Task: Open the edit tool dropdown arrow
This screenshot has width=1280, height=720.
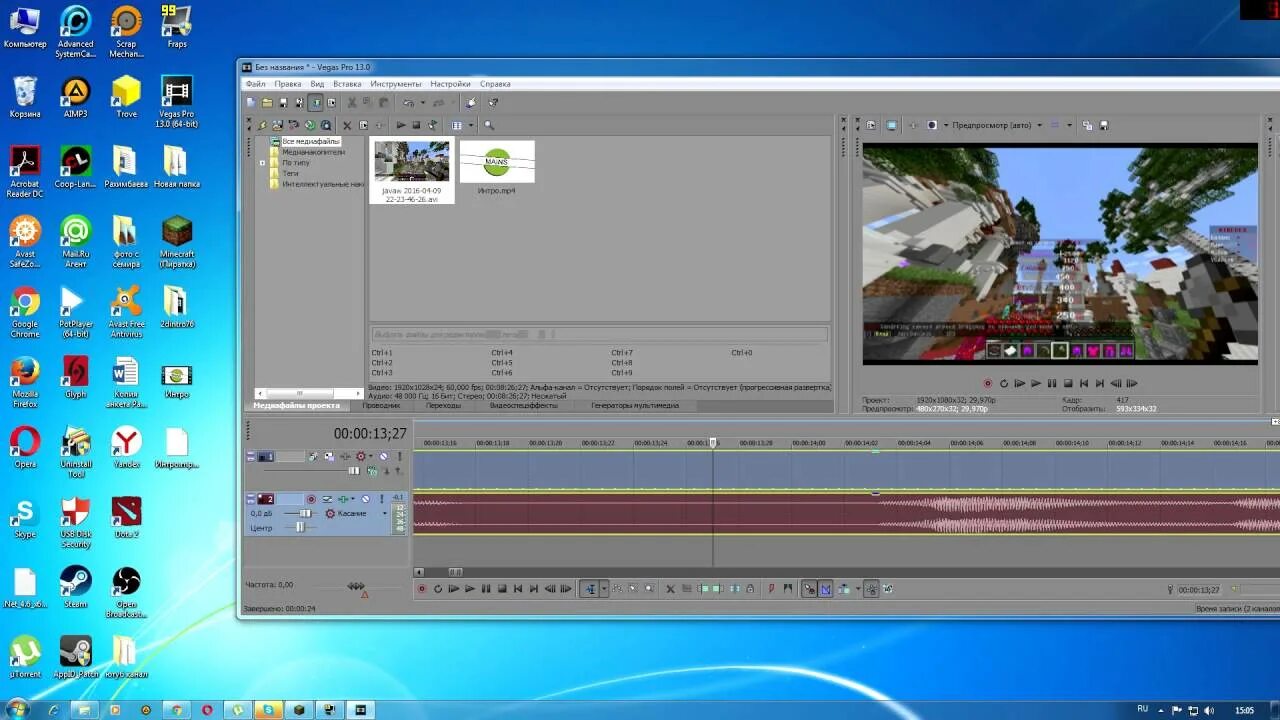Action: coord(604,589)
